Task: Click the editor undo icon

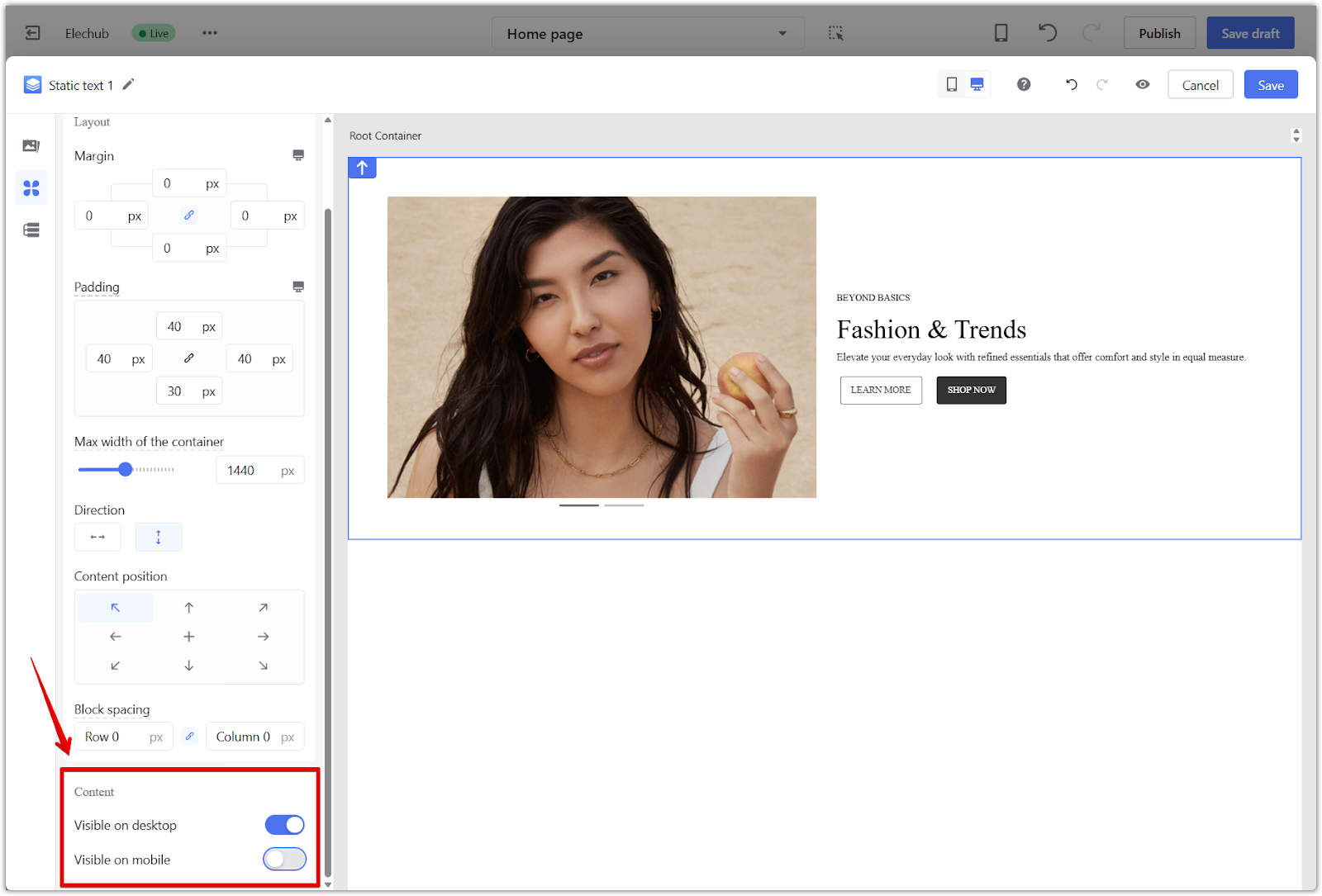Action: coord(1072,84)
